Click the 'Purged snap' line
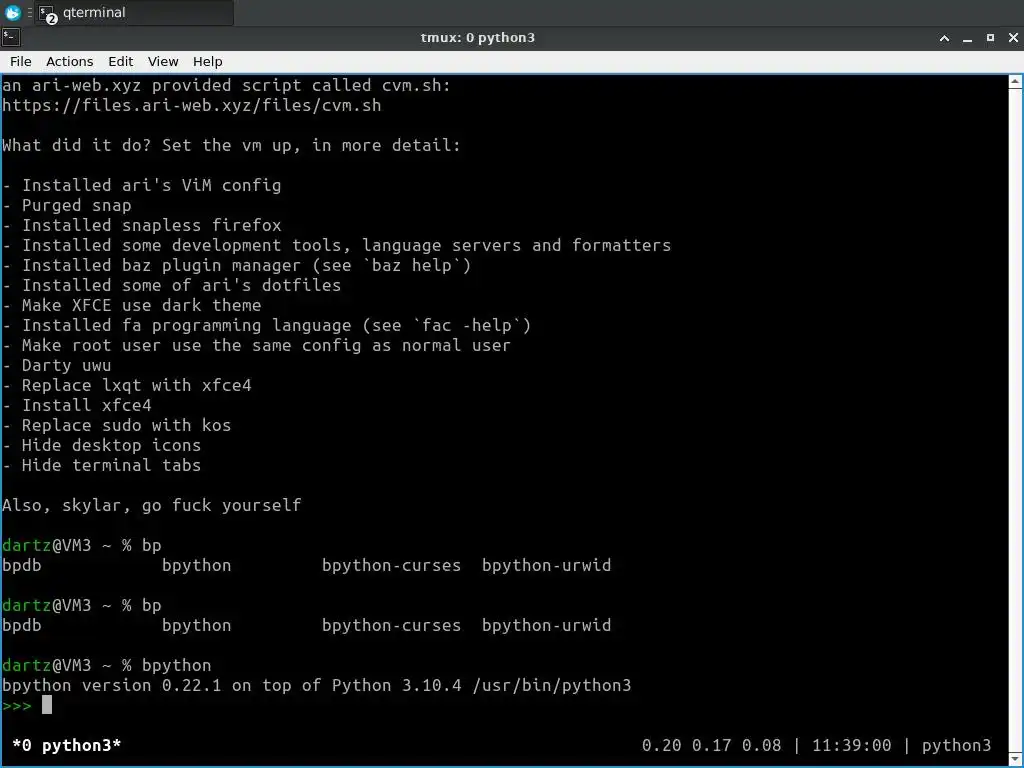 point(67,205)
